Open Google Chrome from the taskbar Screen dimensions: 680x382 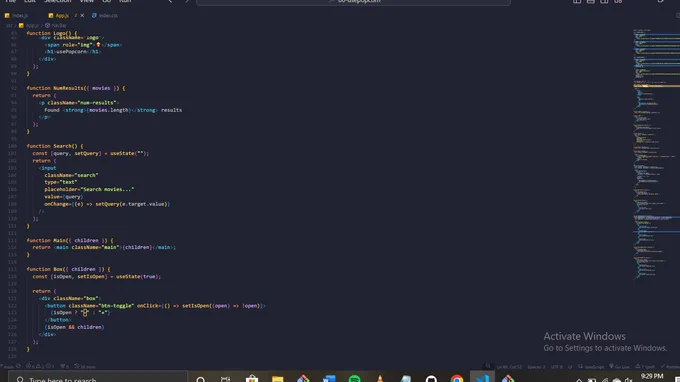[x=457, y=379]
